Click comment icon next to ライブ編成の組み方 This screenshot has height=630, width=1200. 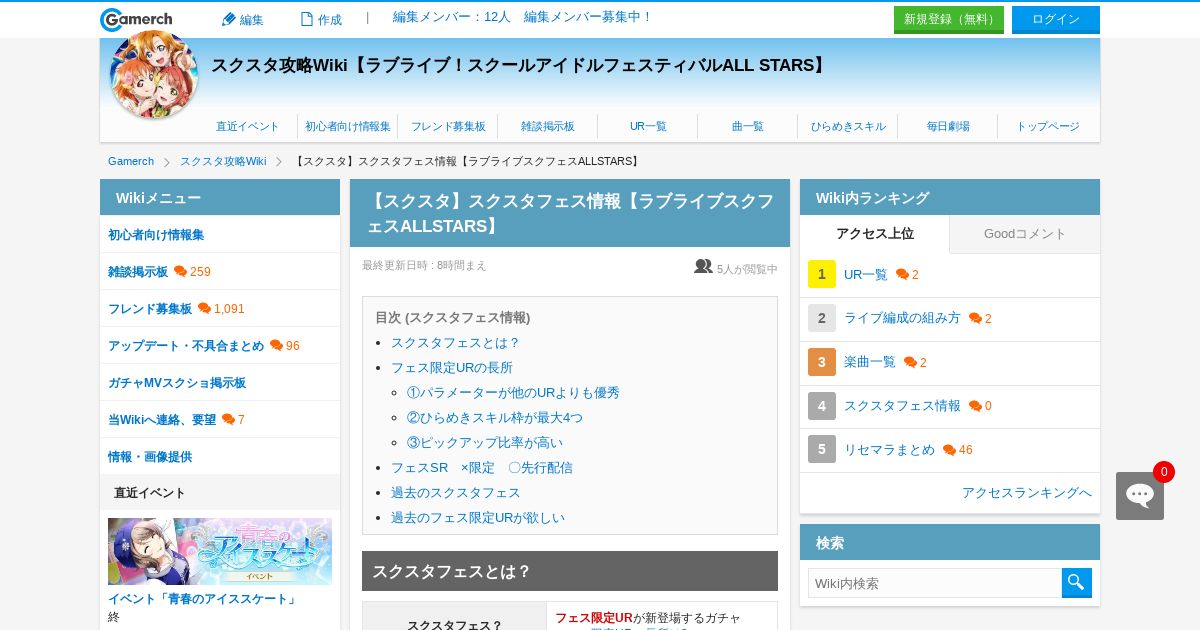(975, 318)
